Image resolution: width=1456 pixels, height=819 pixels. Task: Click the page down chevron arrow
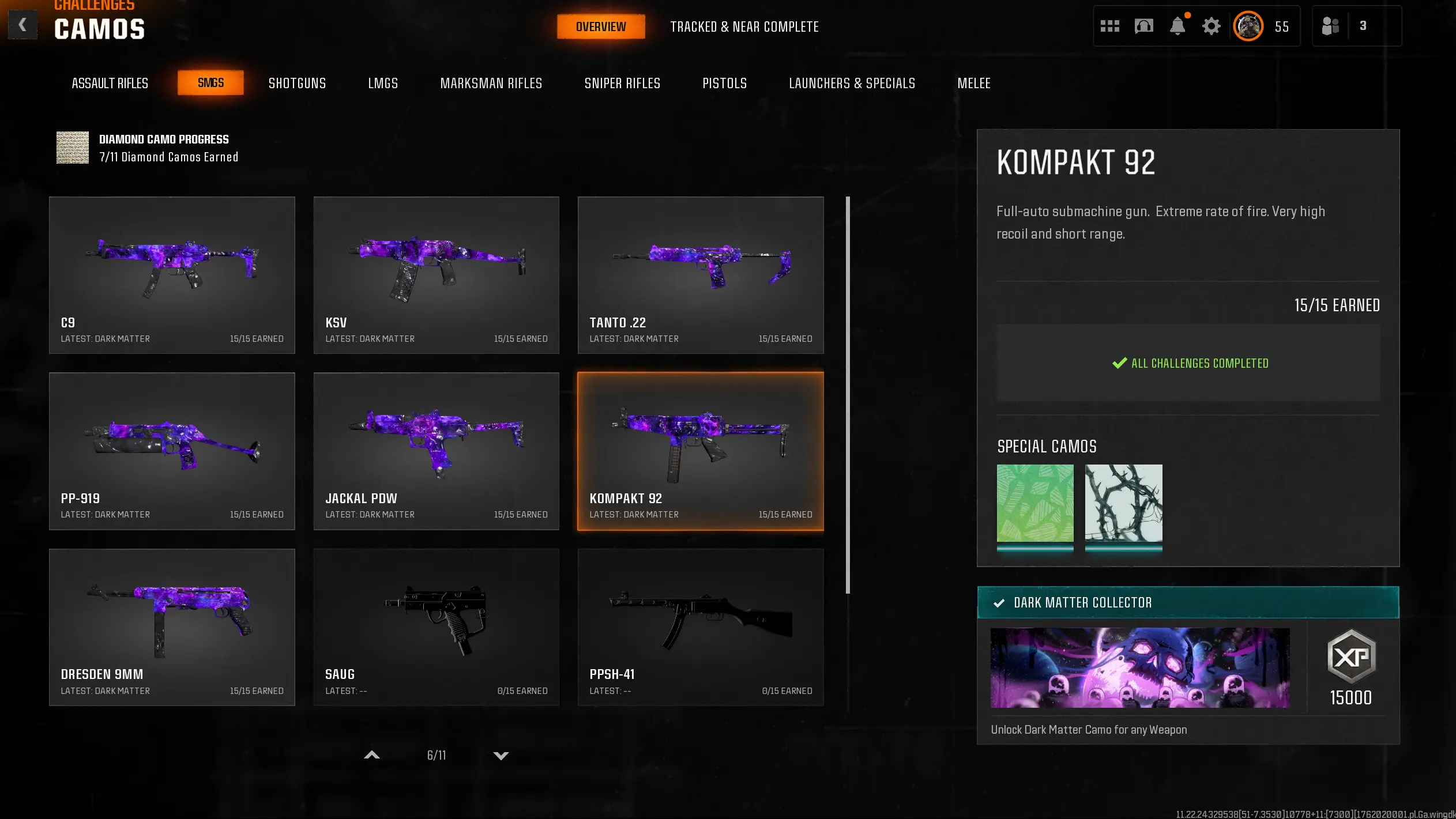point(501,756)
